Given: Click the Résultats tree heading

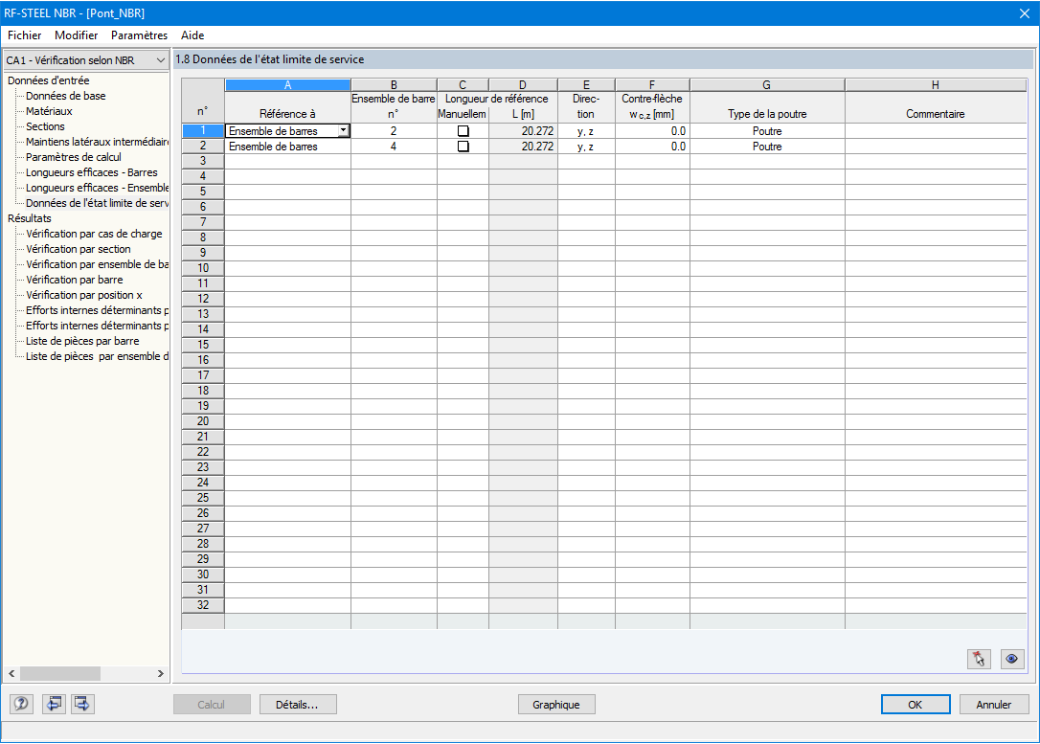Looking at the screenshot, I should tap(29, 218).
